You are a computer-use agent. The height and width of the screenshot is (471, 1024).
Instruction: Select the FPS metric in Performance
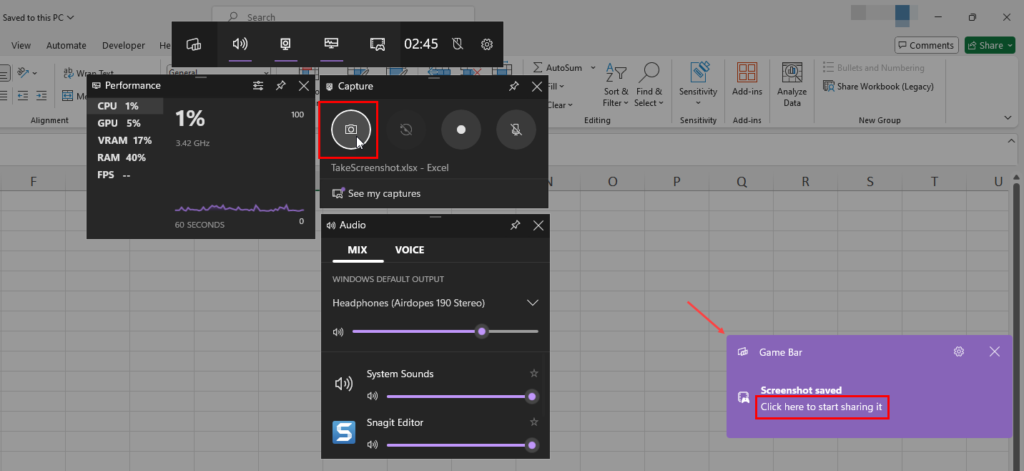click(125, 175)
